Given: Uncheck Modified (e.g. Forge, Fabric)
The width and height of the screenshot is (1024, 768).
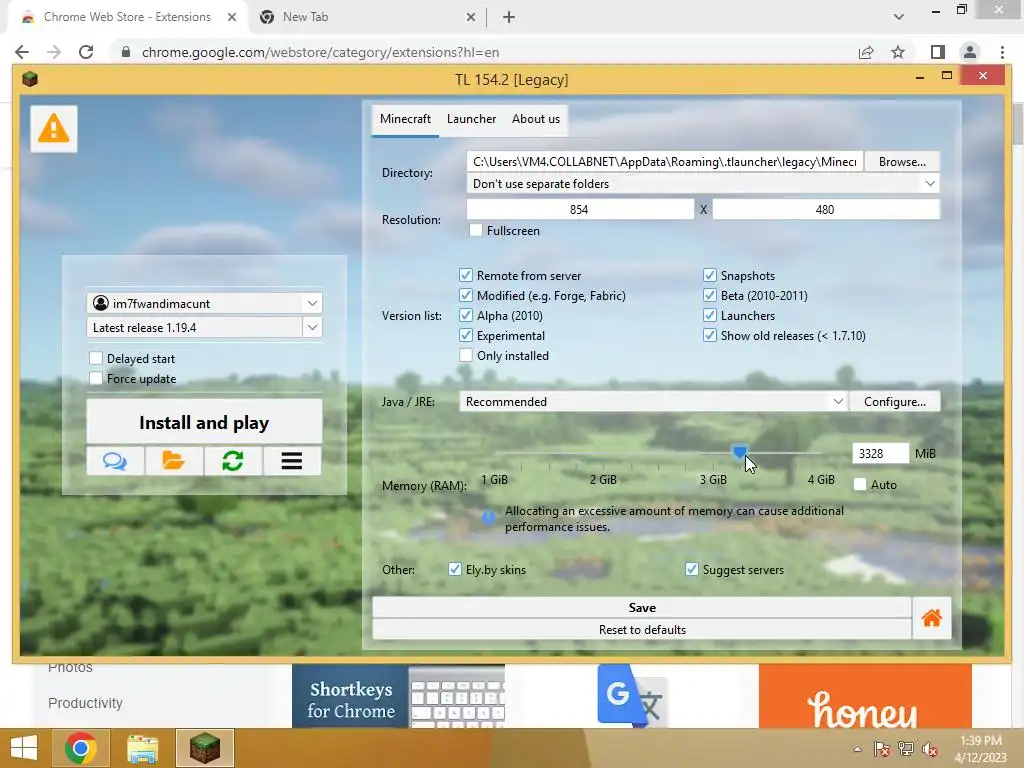Looking at the screenshot, I should click(466, 296).
